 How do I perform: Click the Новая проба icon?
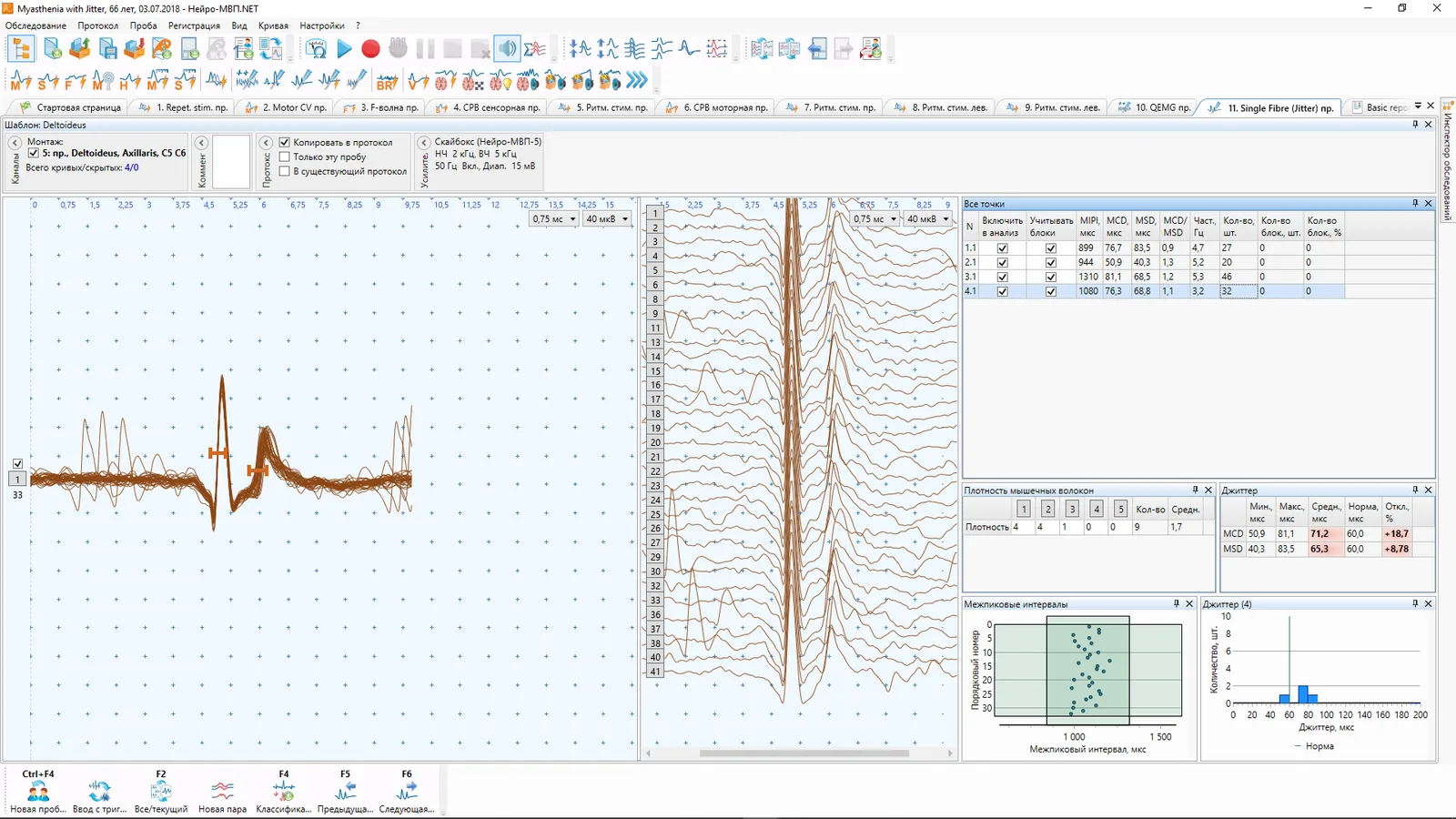pos(38,791)
